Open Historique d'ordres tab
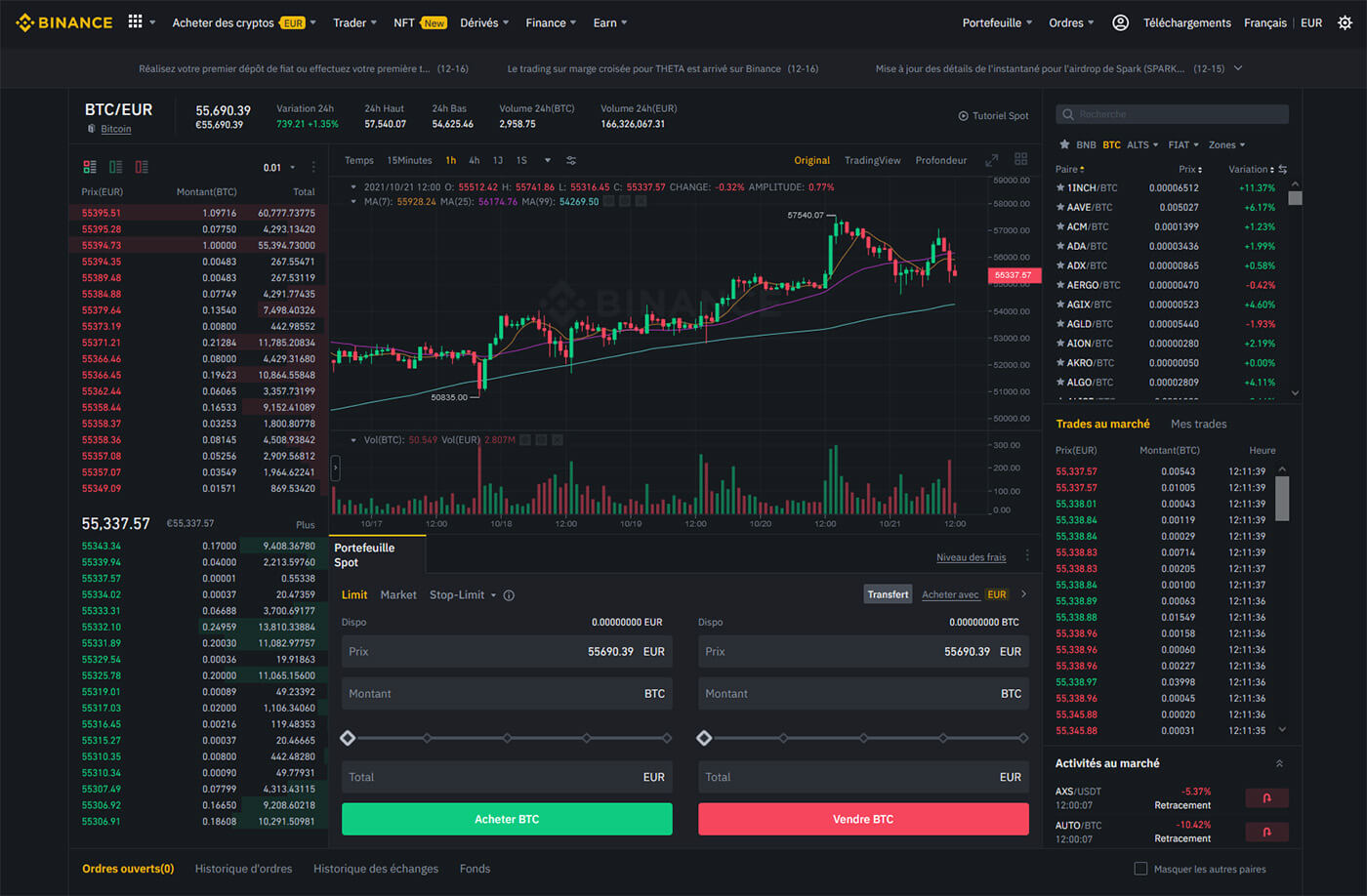Screen dimensions: 1367x896 (243, 869)
